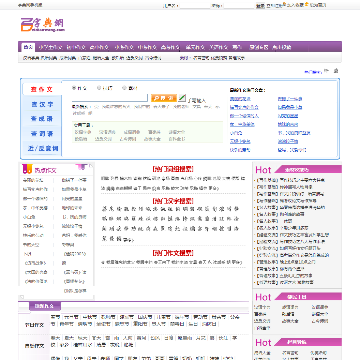Open the 手写输入 handwriting pencil icon
The width and height of the screenshot is (360, 360).
pyautogui.click(x=182, y=98)
